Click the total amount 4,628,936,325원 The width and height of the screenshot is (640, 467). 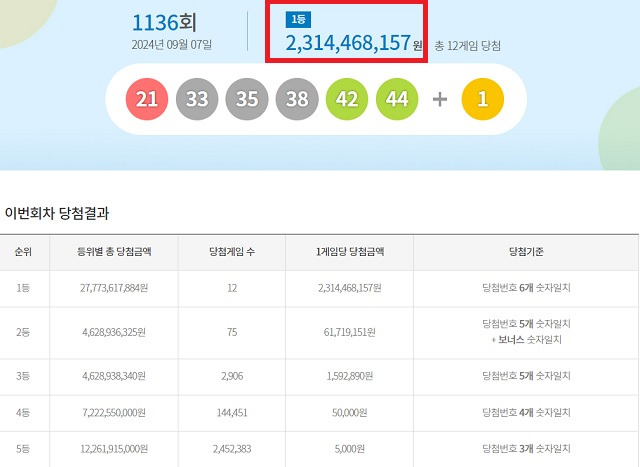114,332
